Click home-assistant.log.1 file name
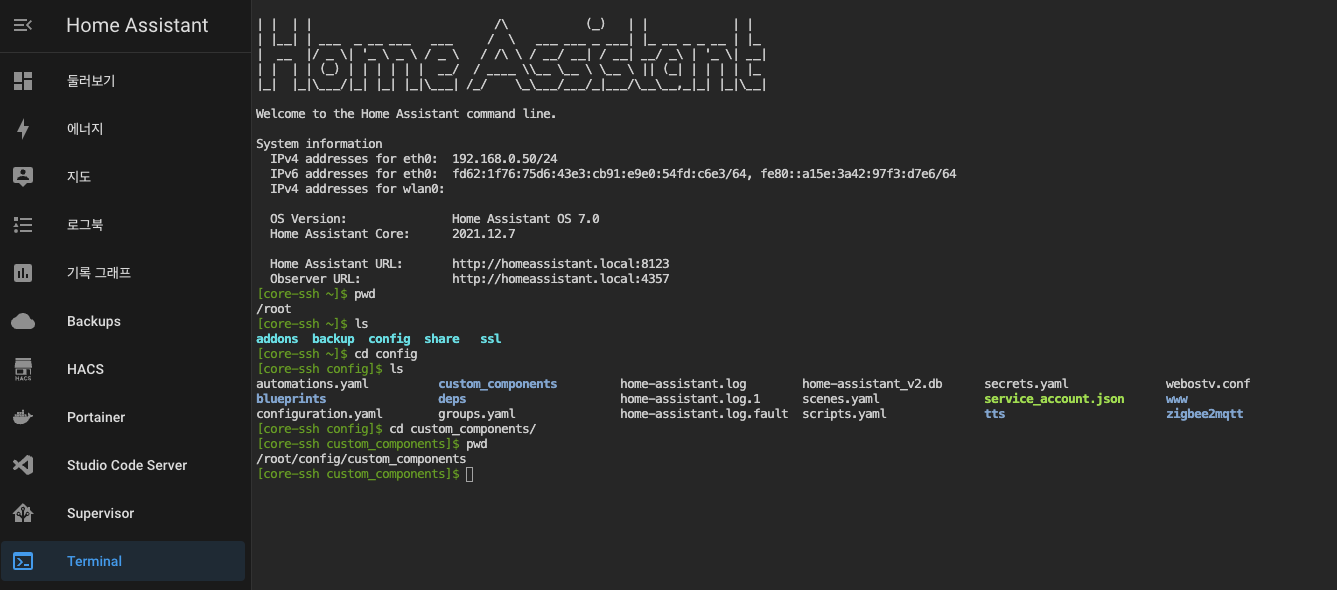 click(690, 399)
